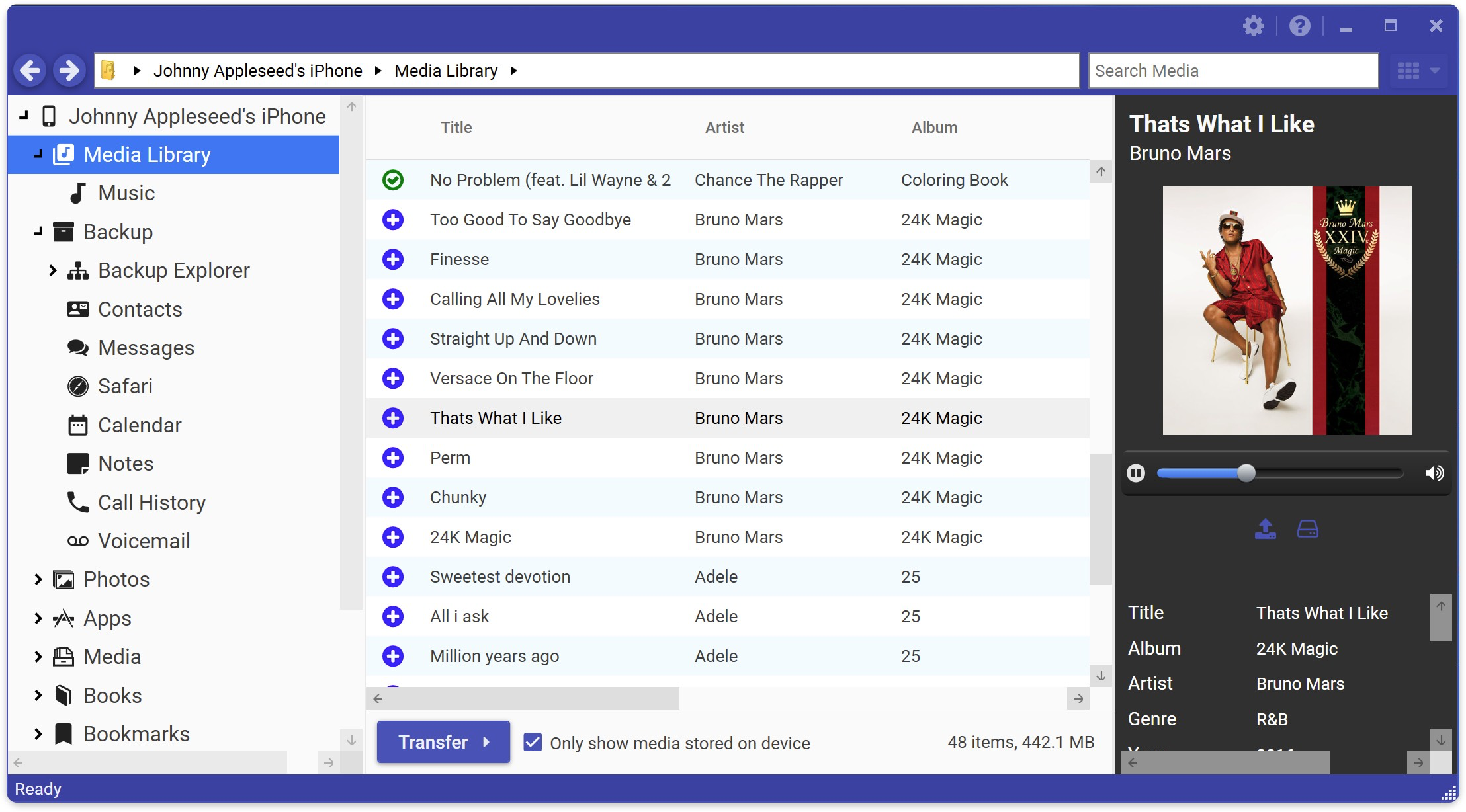Open the Settings gear in the title bar

tap(1254, 26)
